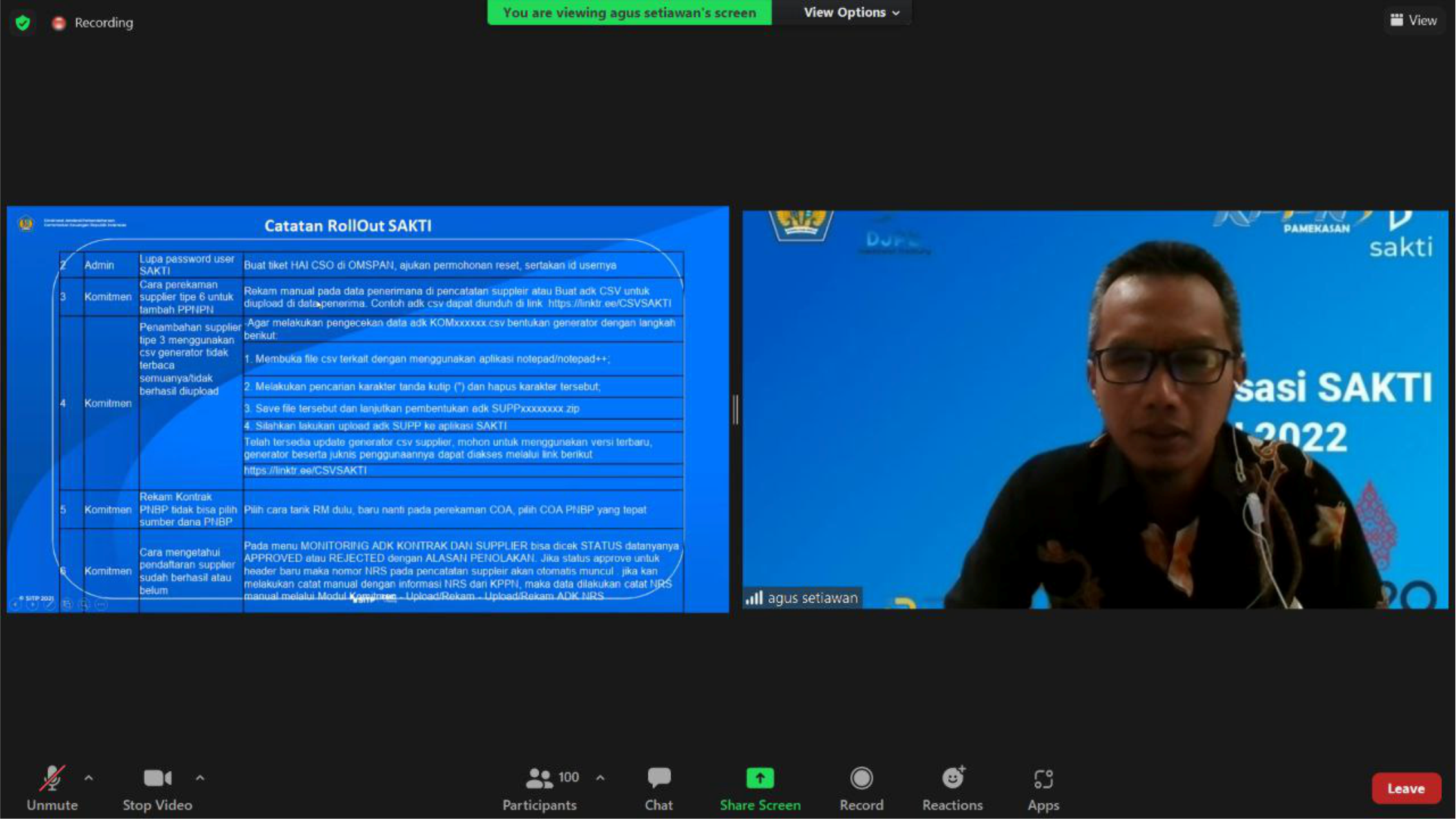
Task: Click the more options ellipsis on slide
Action: (102, 605)
